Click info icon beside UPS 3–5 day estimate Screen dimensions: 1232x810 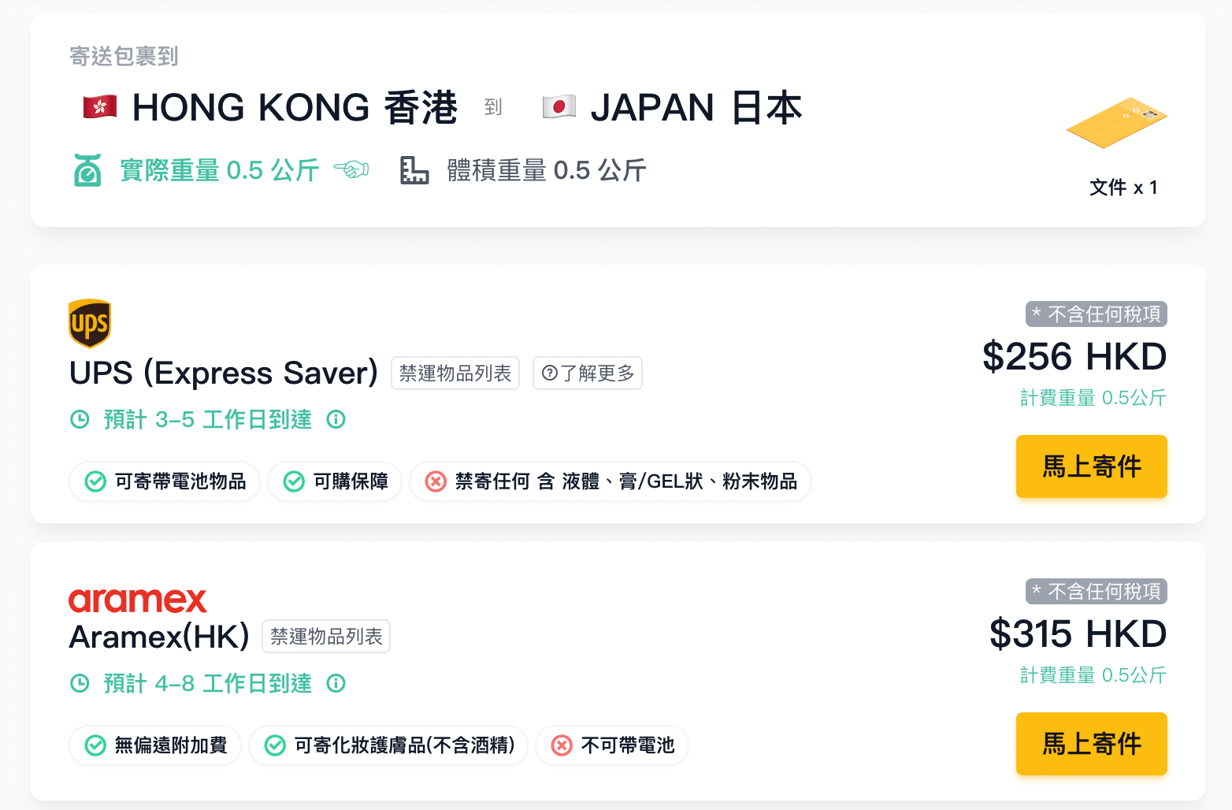(x=336, y=420)
